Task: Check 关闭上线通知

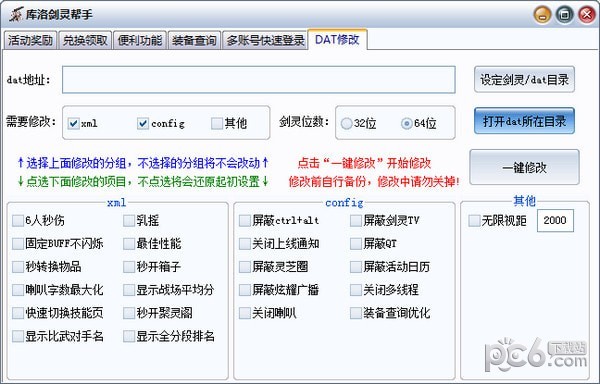Action: (245, 244)
